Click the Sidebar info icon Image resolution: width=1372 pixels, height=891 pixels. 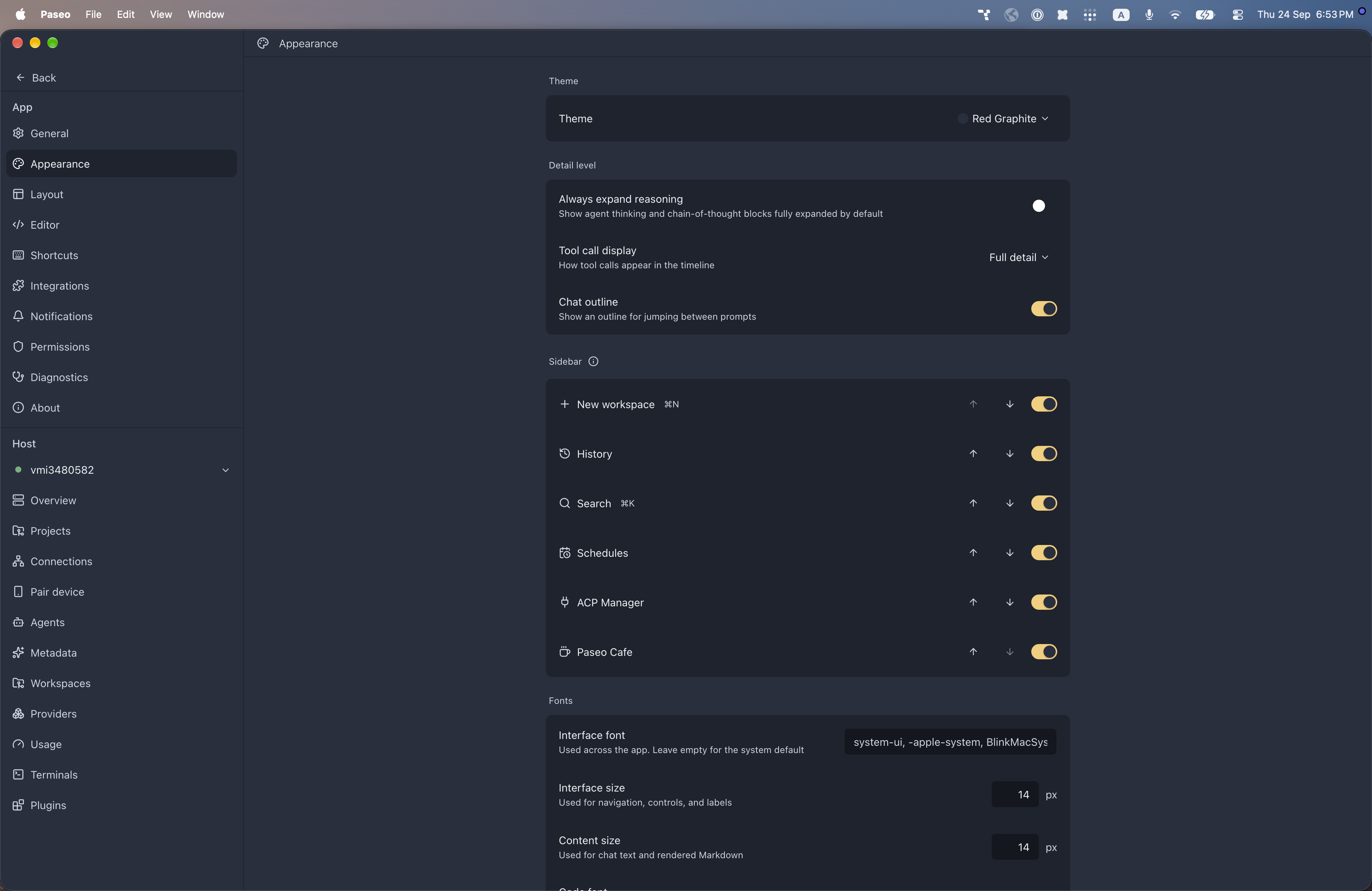click(x=593, y=361)
